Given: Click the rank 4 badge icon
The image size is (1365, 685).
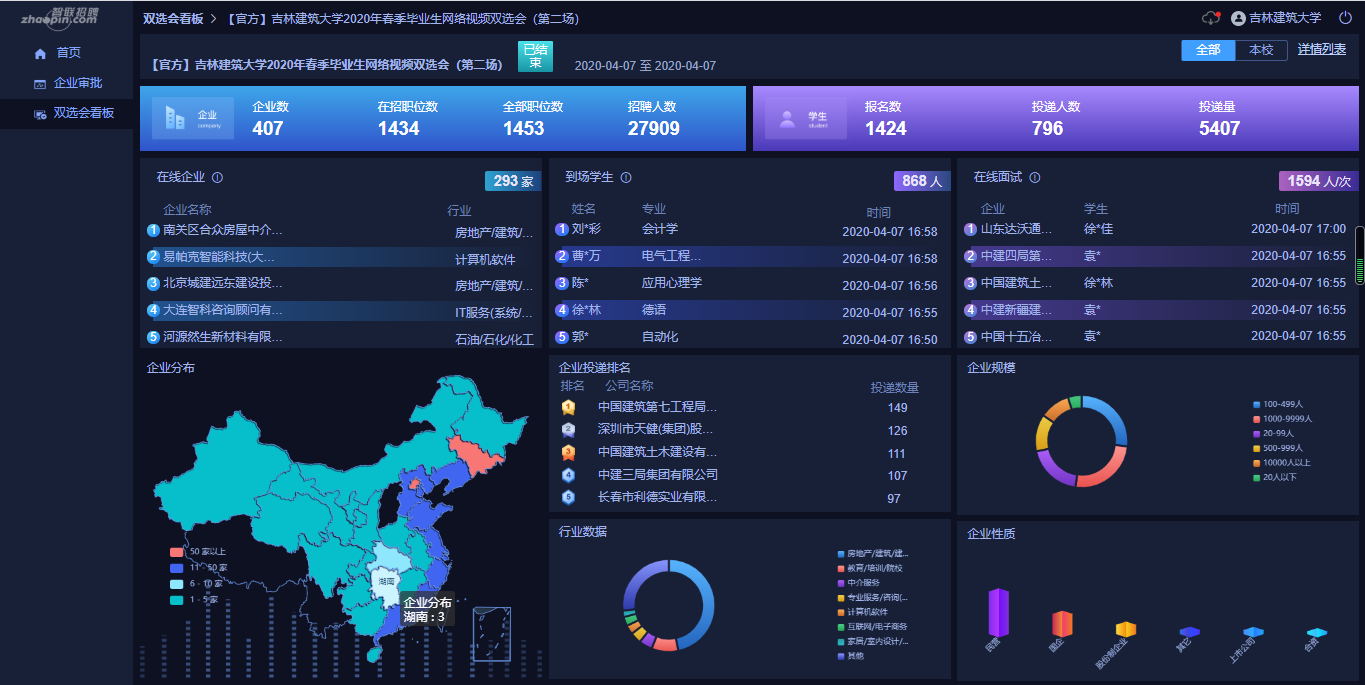Looking at the screenshot, I should (568, 475).
